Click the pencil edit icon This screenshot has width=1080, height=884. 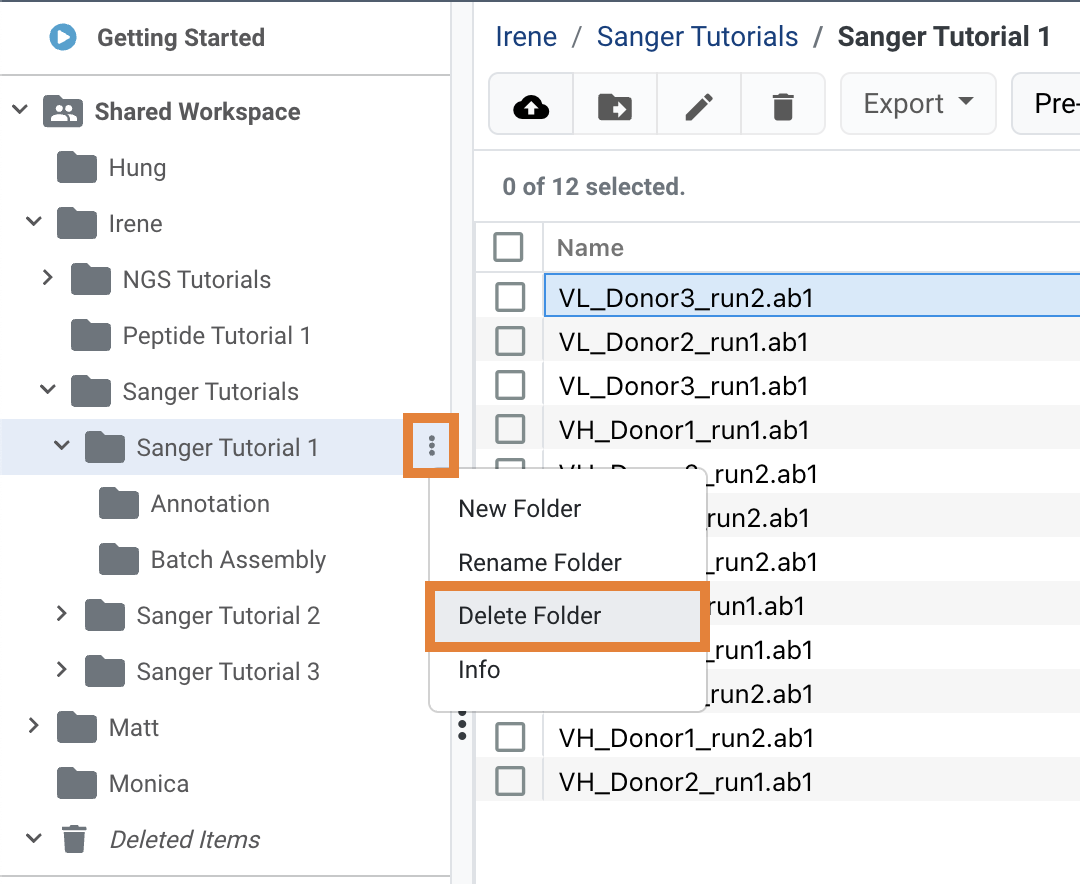coord(698,105)
